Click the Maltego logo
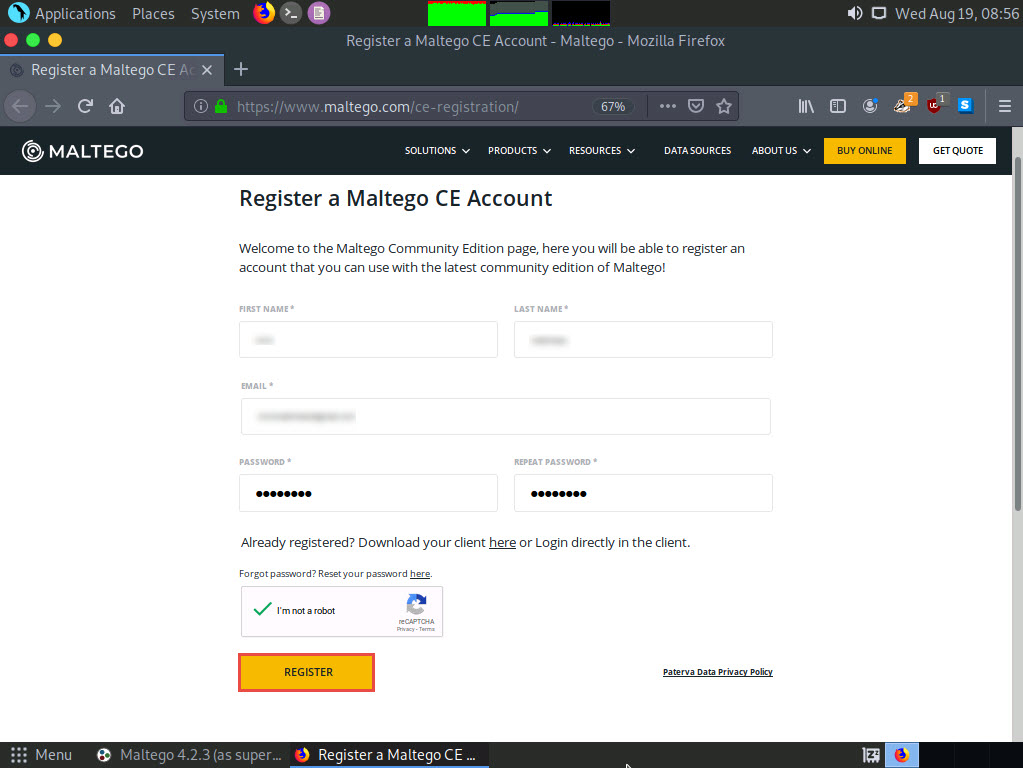Screen dimensions: 1023x768 (x=82, y=151)
